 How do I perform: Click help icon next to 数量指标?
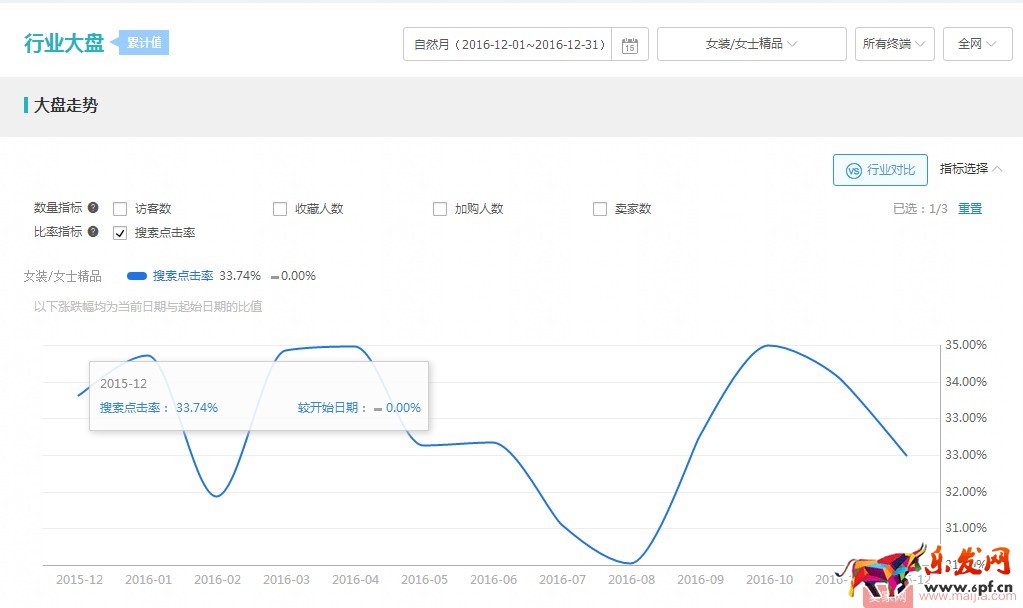(x=93, y=208)
